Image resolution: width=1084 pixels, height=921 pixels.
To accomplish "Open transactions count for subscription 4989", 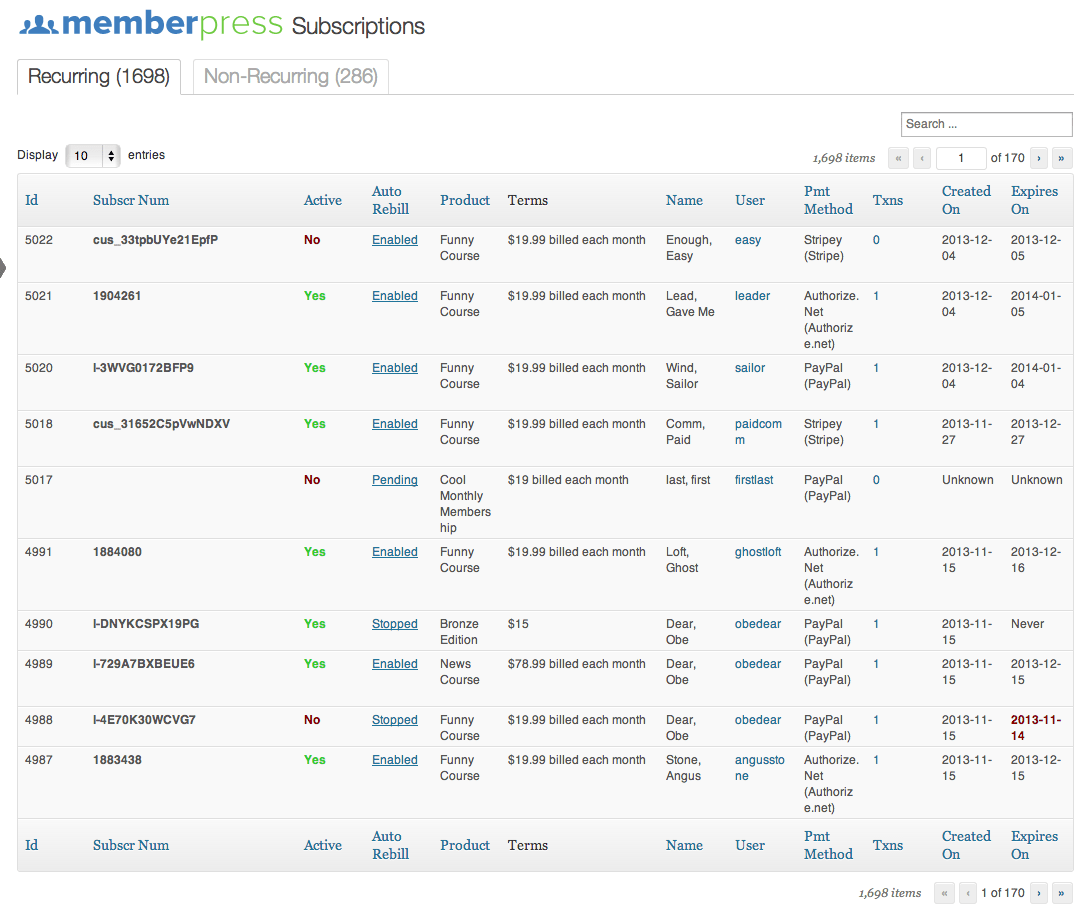I will click(x=876, y=664).
